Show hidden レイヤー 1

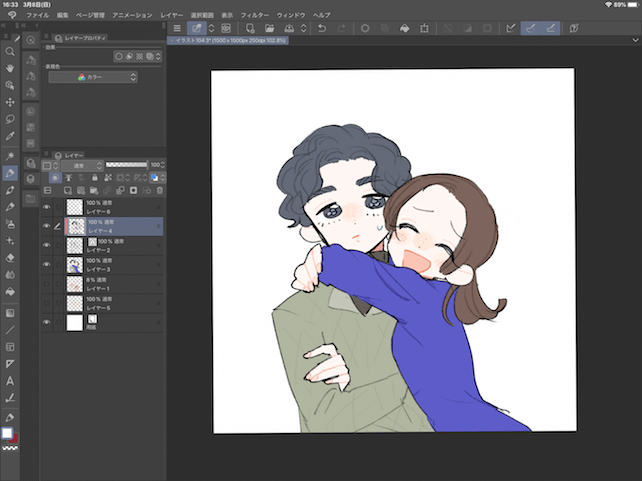[47, 284]
